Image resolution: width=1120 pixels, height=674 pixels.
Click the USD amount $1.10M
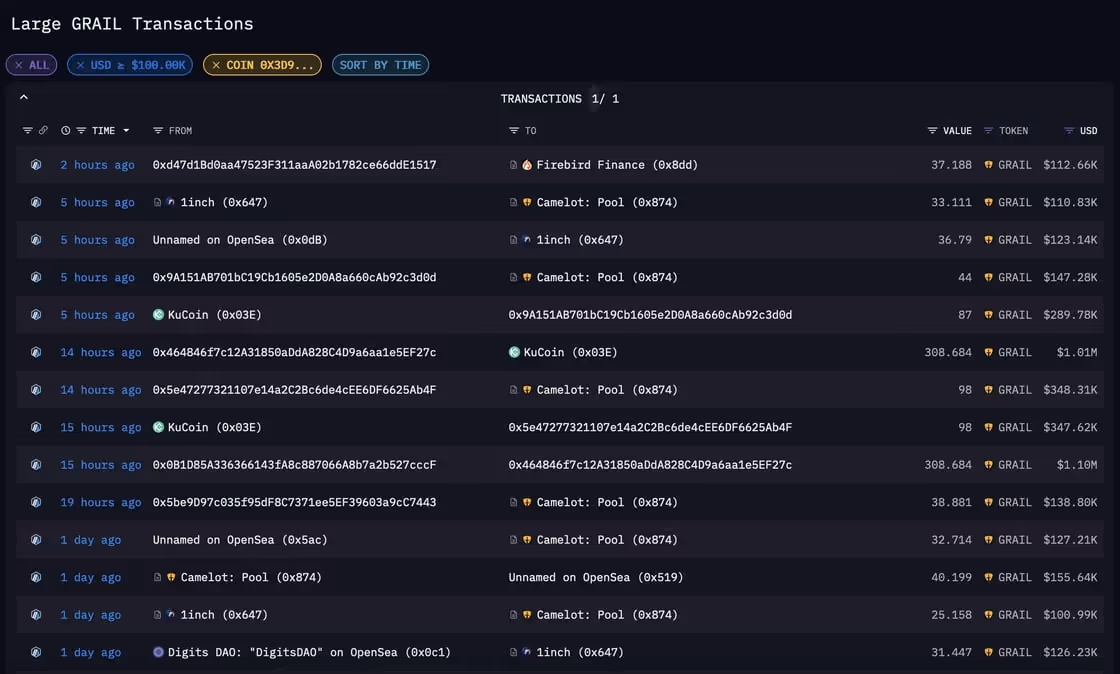[x=1076, y=465]
